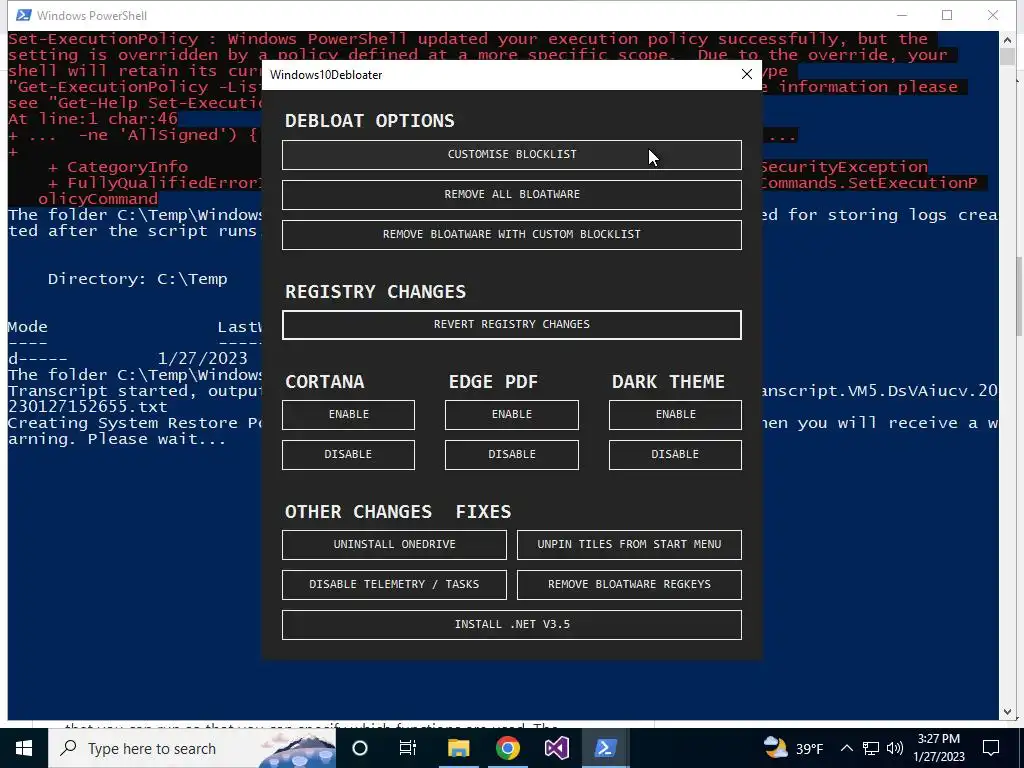This screenshot has width=1024, height=768.
Task: Maximize the Windows PowerShell window
Action: [x=947, y=15]
